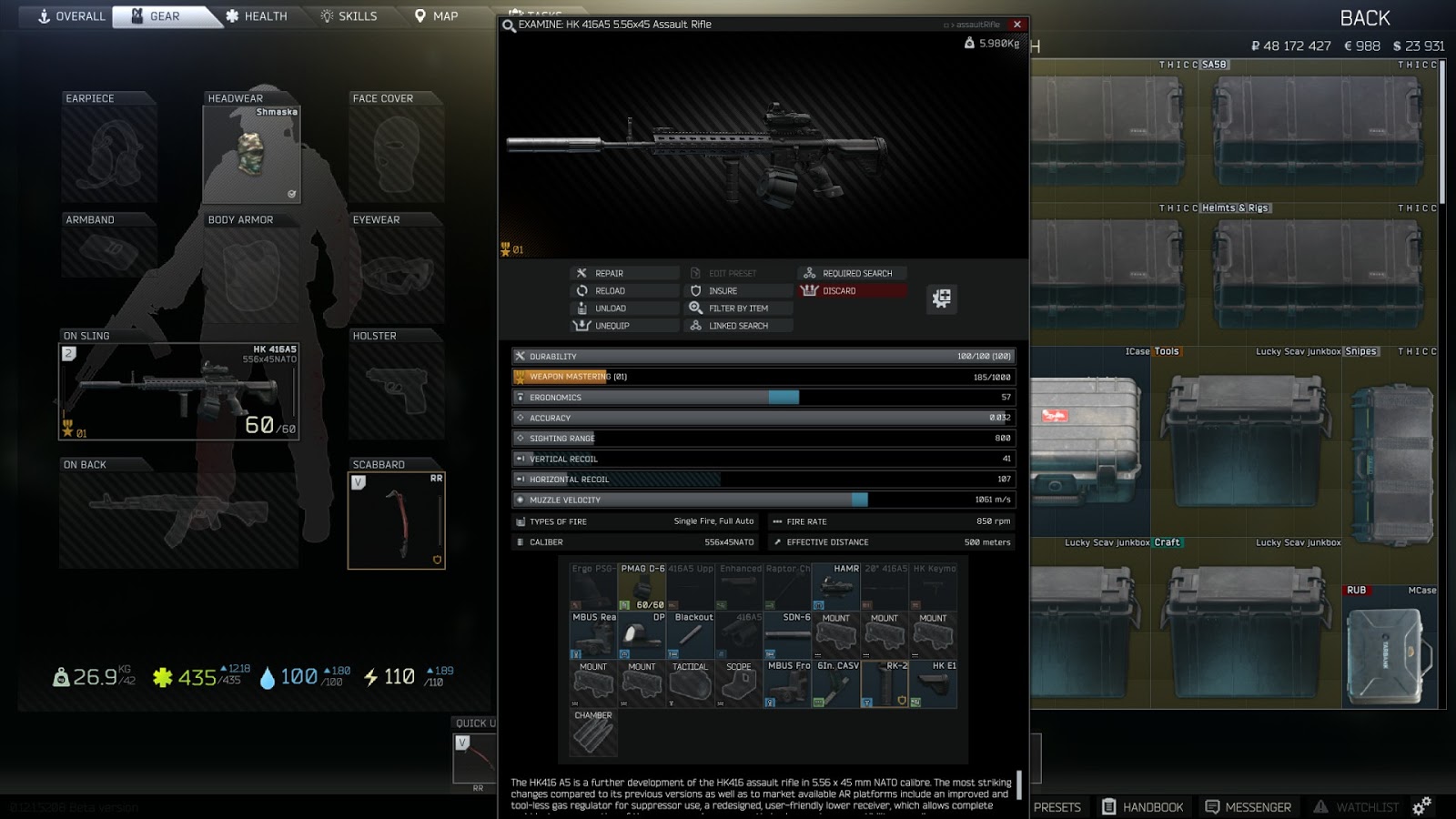Screen dimensions: 1456x819
Task: Click the empty On Back slot
Action: (178, 521)
